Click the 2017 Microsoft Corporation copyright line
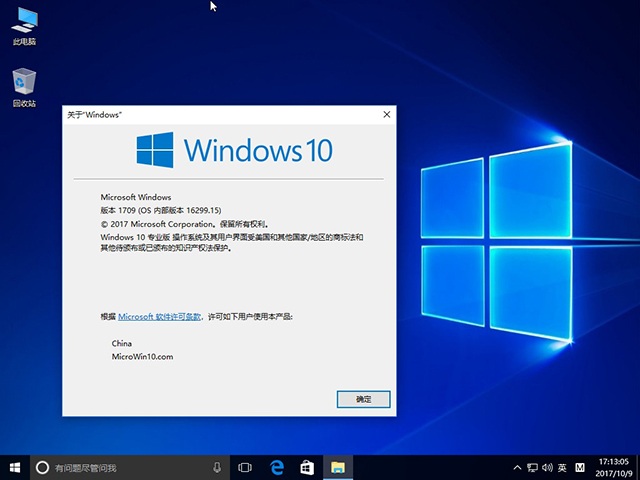This screenshot has width=640, height=480. point(184,224)
